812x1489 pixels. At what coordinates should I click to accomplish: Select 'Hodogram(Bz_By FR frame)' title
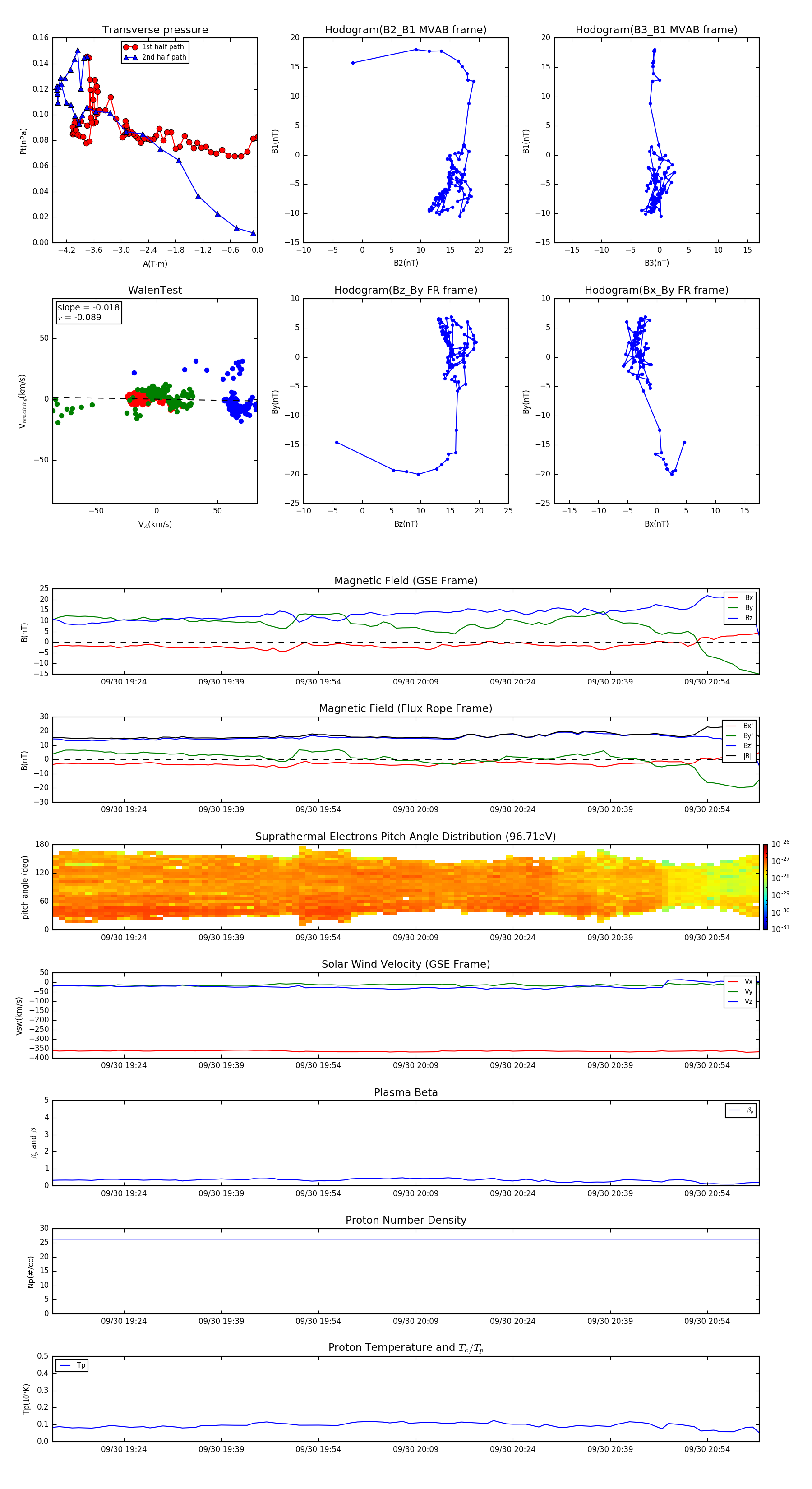(x=406, y=290)
